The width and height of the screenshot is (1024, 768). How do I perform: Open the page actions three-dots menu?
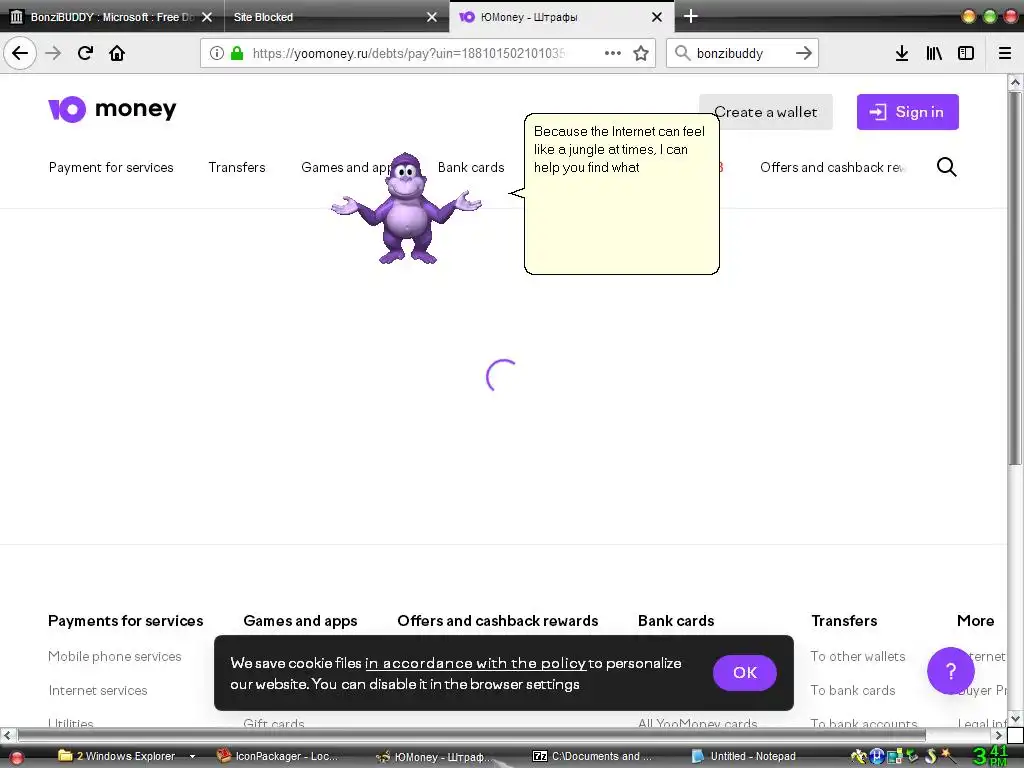[613, 53]
